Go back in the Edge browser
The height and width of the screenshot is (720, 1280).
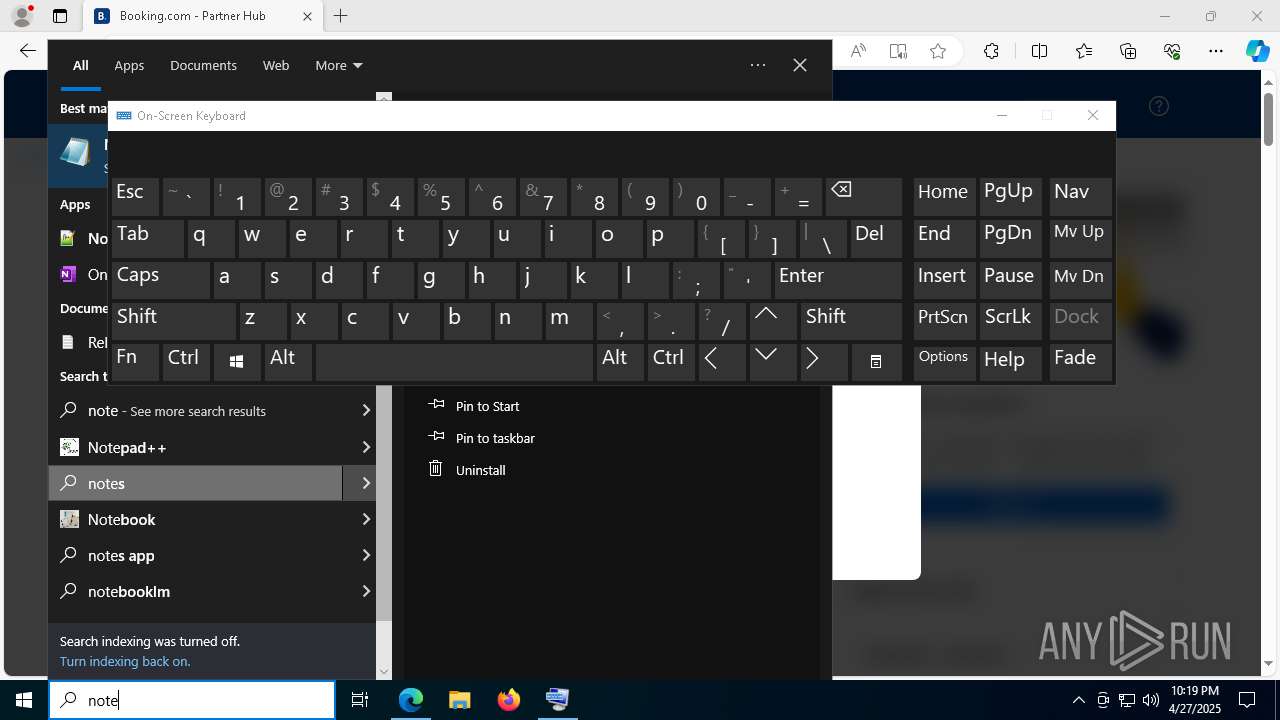pyautogui.click(x=27, y=51)
